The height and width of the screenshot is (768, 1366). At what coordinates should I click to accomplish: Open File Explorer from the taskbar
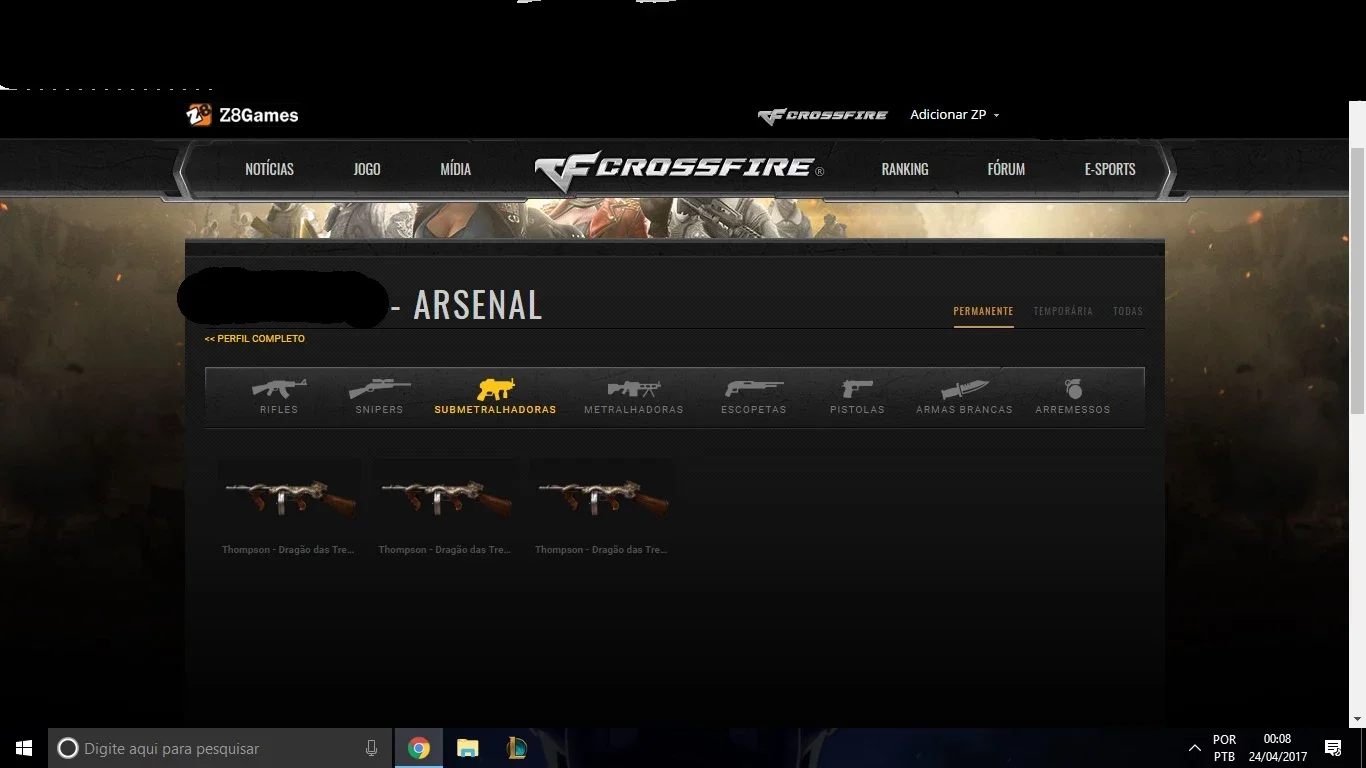click(467, 748)
